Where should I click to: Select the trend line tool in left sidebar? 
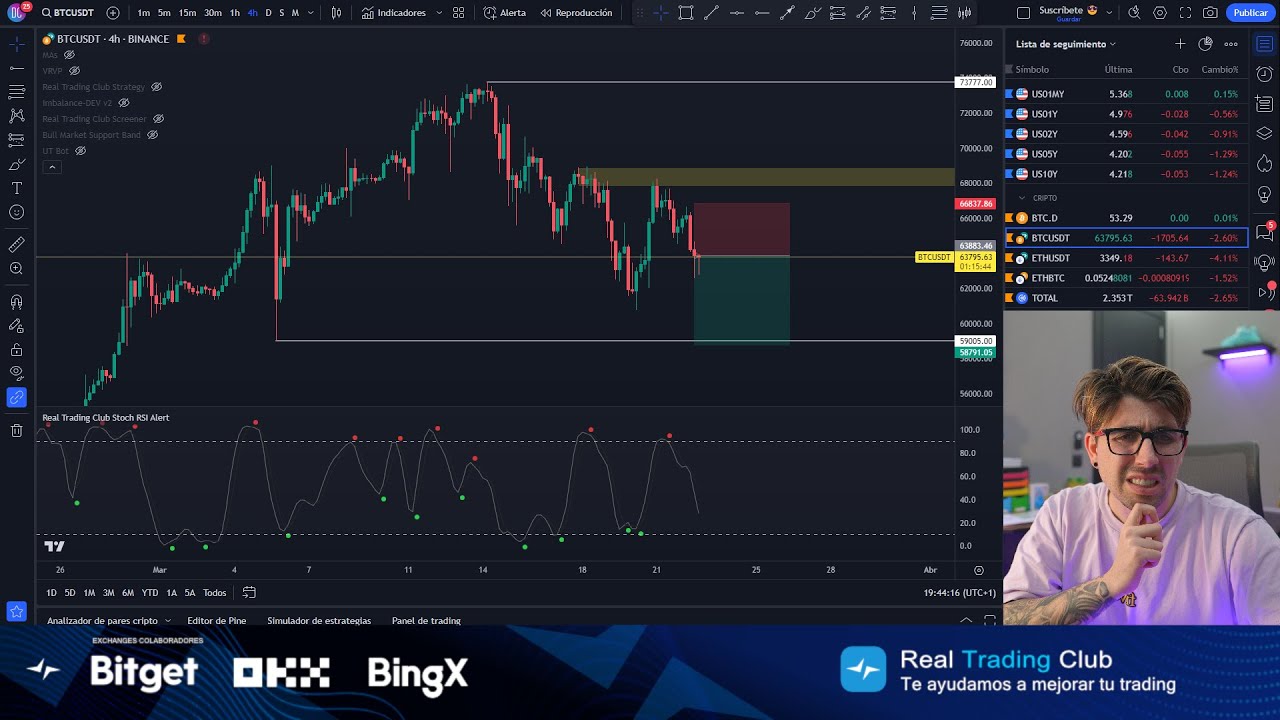point(17,68)
